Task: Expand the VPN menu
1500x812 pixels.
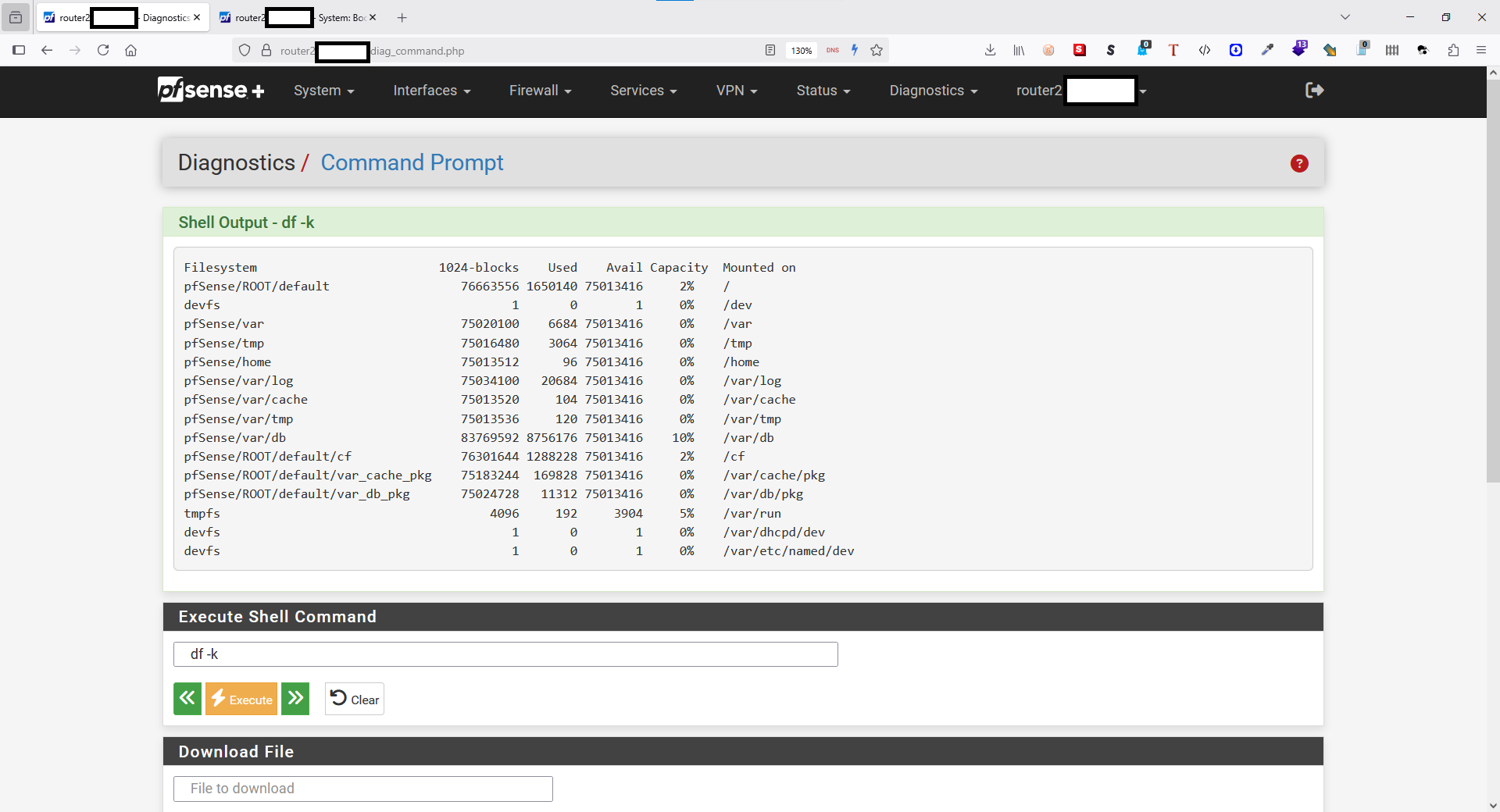Action: click(x=737, y=91)
